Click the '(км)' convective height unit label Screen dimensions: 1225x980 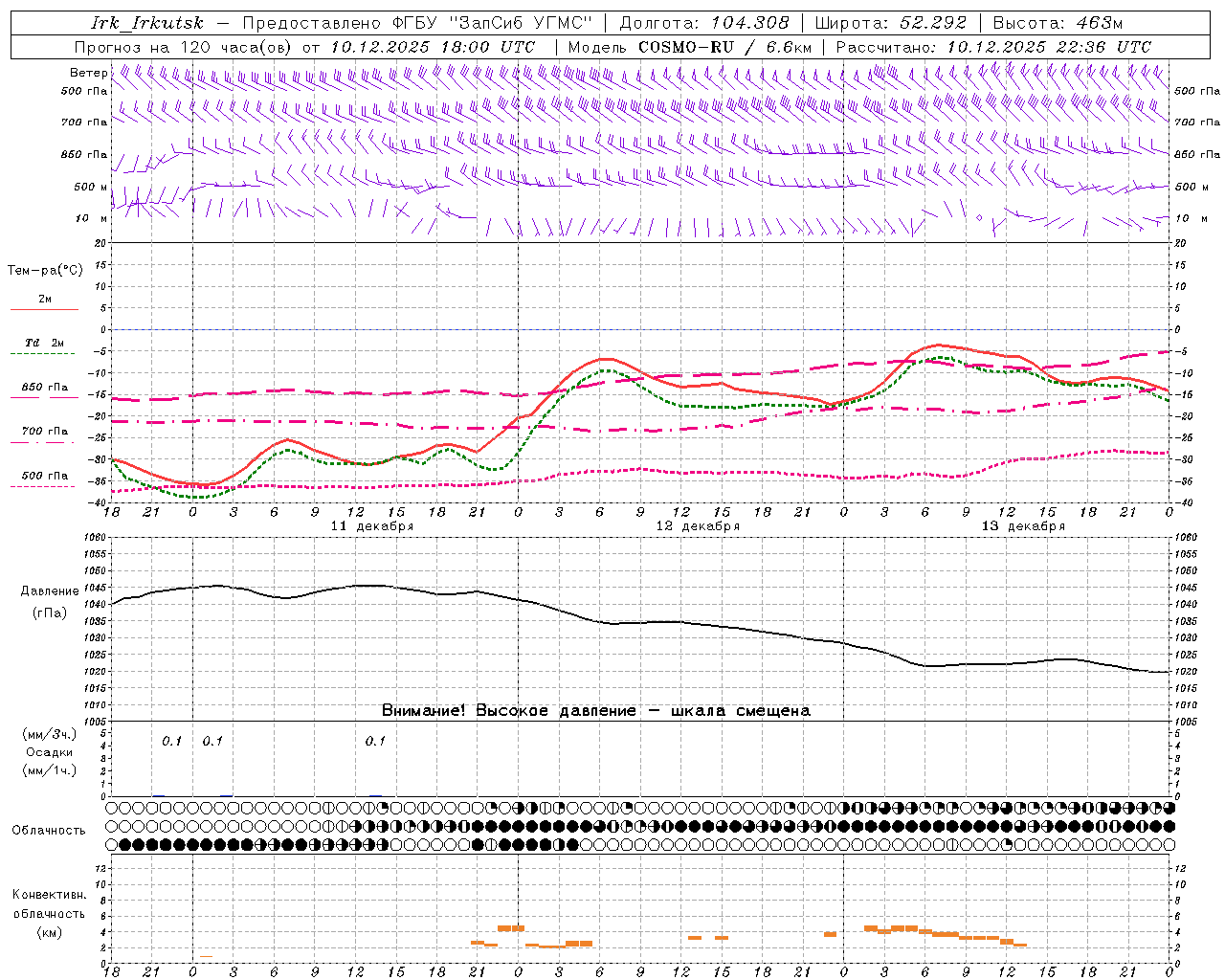point(50,932)
